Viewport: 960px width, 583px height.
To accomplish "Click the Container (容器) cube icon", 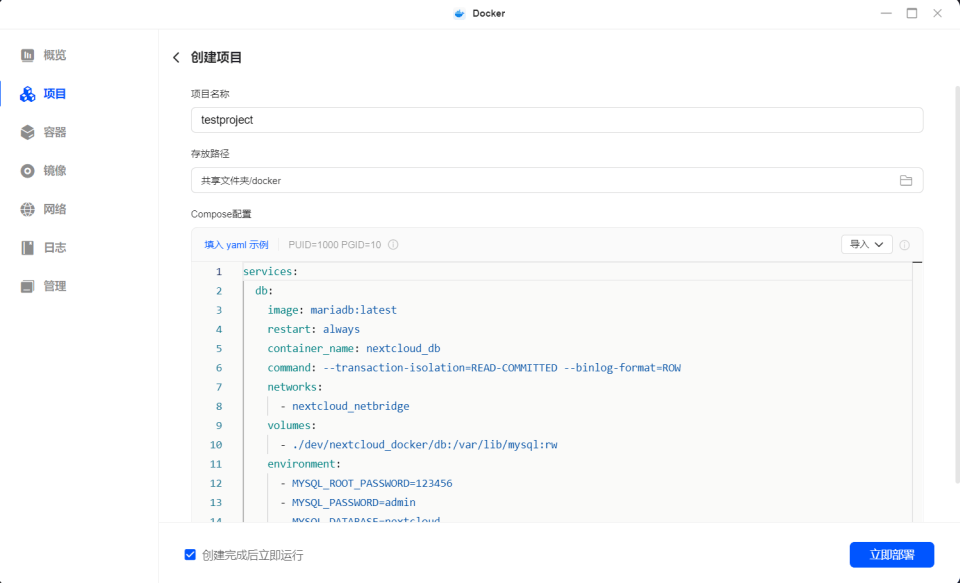I will [28, 132].
